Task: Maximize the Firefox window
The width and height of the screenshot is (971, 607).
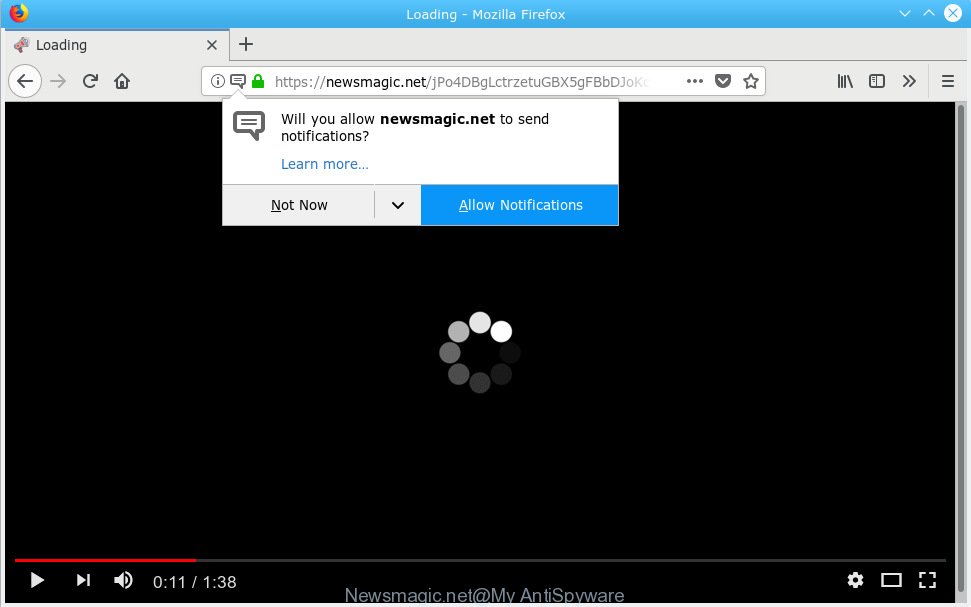Action: (929, 13)
